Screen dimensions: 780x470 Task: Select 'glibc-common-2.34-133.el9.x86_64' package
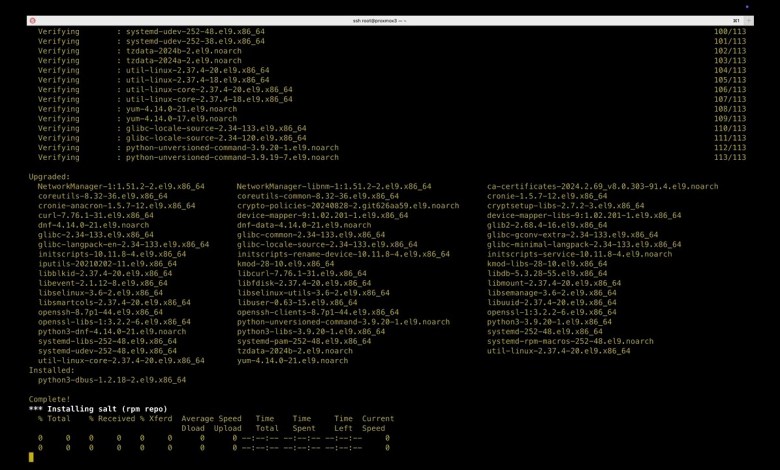point(310,235)
